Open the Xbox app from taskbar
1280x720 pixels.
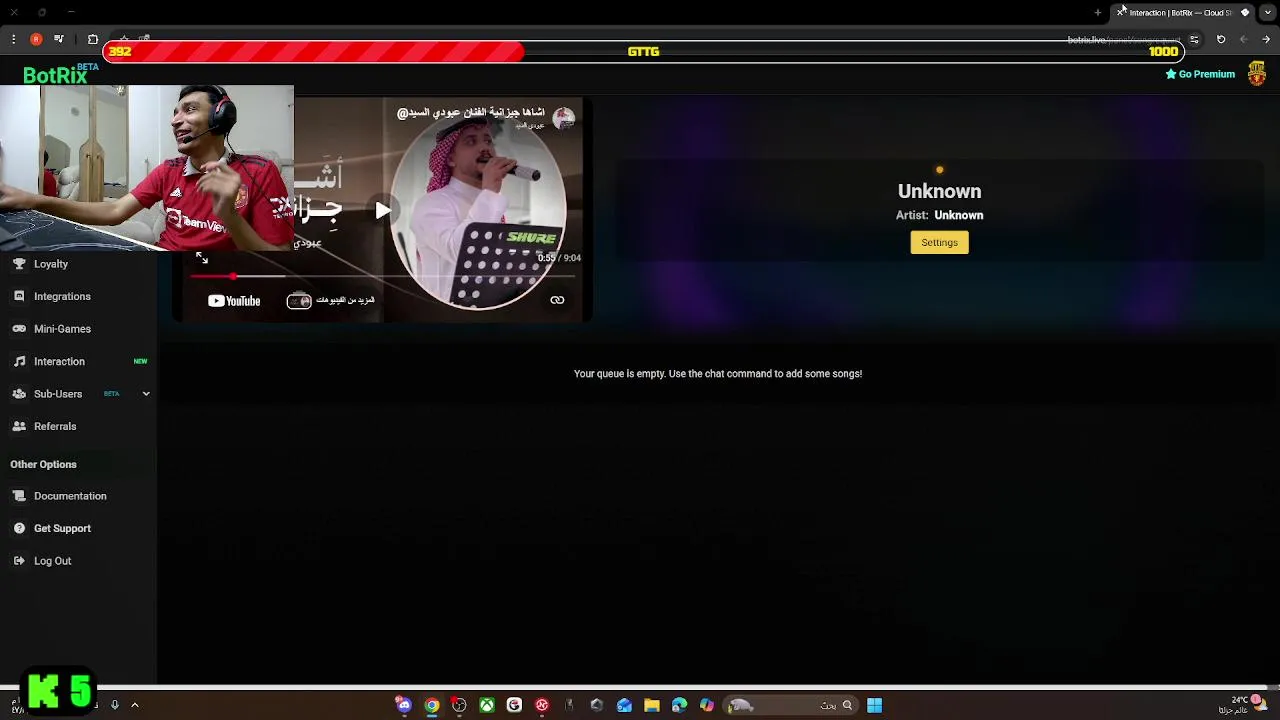[487, 705]
